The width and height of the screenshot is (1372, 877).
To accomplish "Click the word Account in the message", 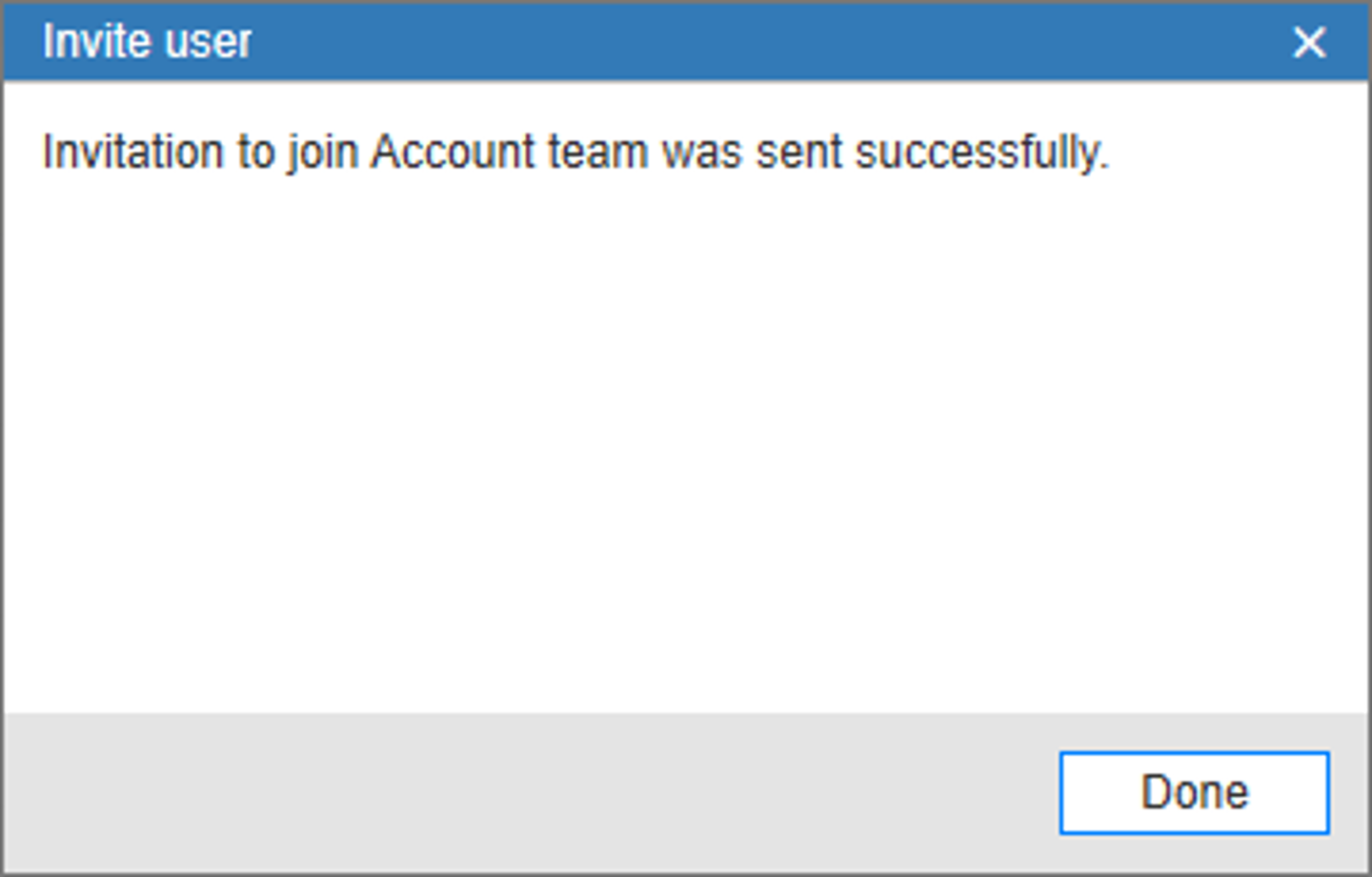I will point(454,153).
